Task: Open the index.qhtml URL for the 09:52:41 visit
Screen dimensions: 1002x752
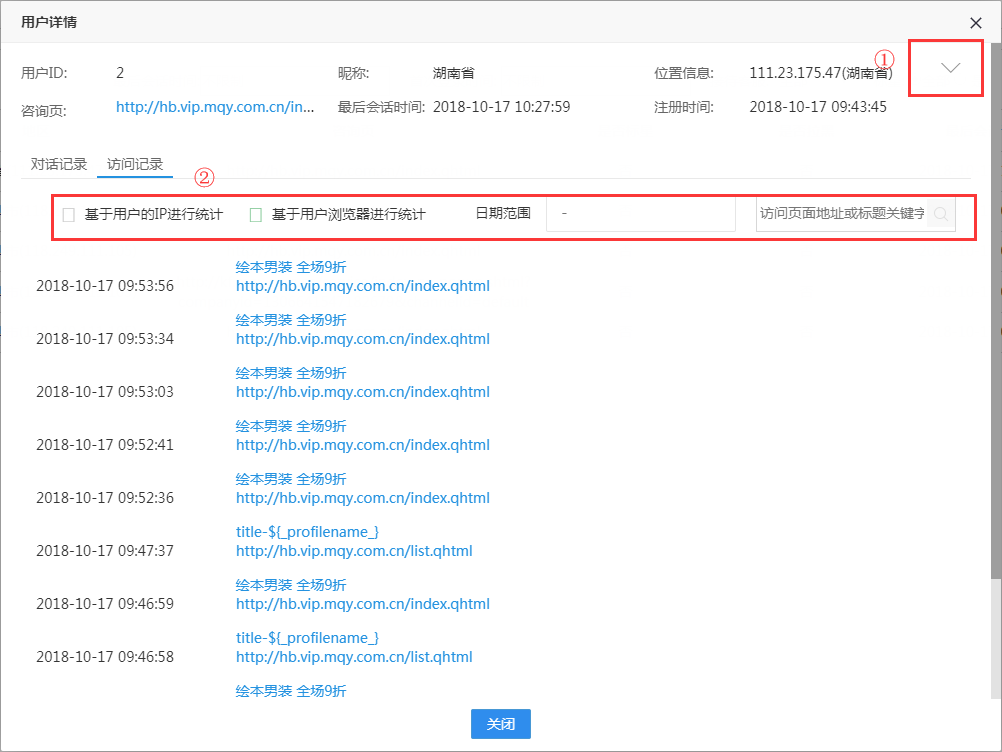Action: click(362, 445)
